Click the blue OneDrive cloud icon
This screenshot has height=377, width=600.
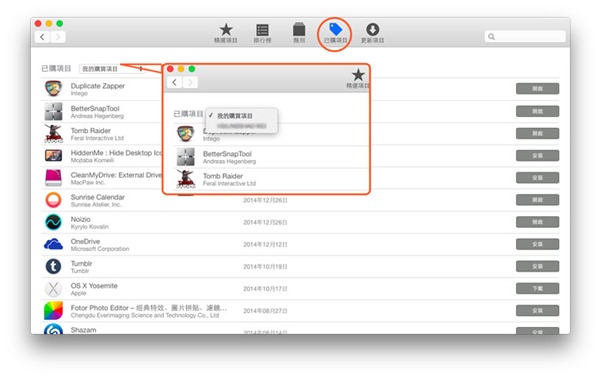coord(53,244)
